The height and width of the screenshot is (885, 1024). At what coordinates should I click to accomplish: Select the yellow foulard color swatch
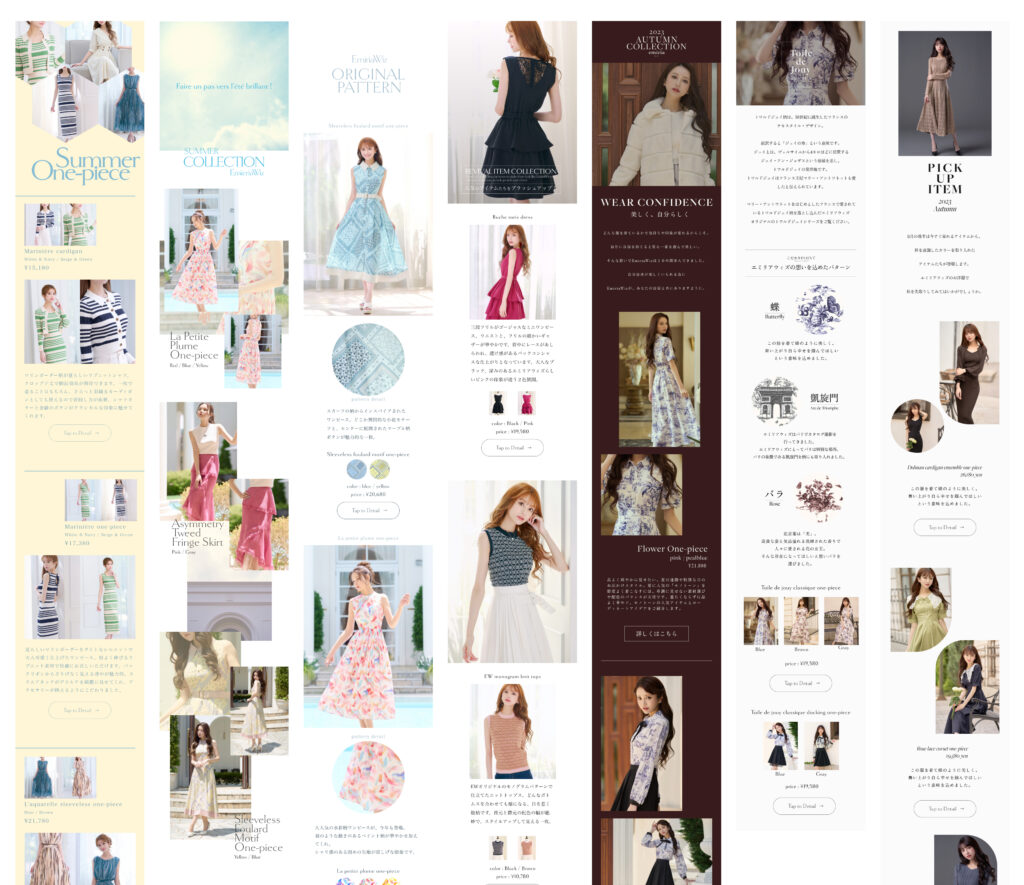(x=380, y=469)
